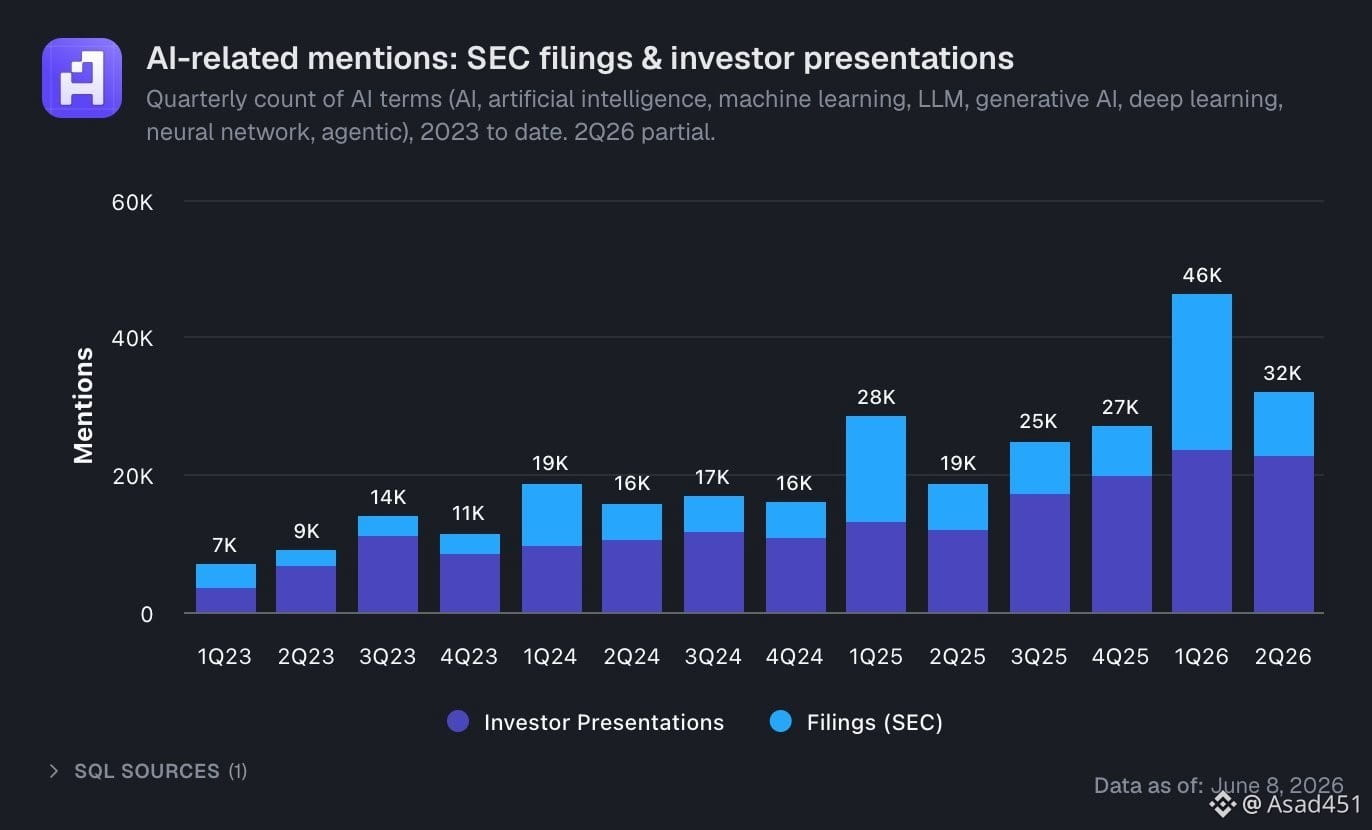Click the purple app logo icon

click(x=82, y=78)
